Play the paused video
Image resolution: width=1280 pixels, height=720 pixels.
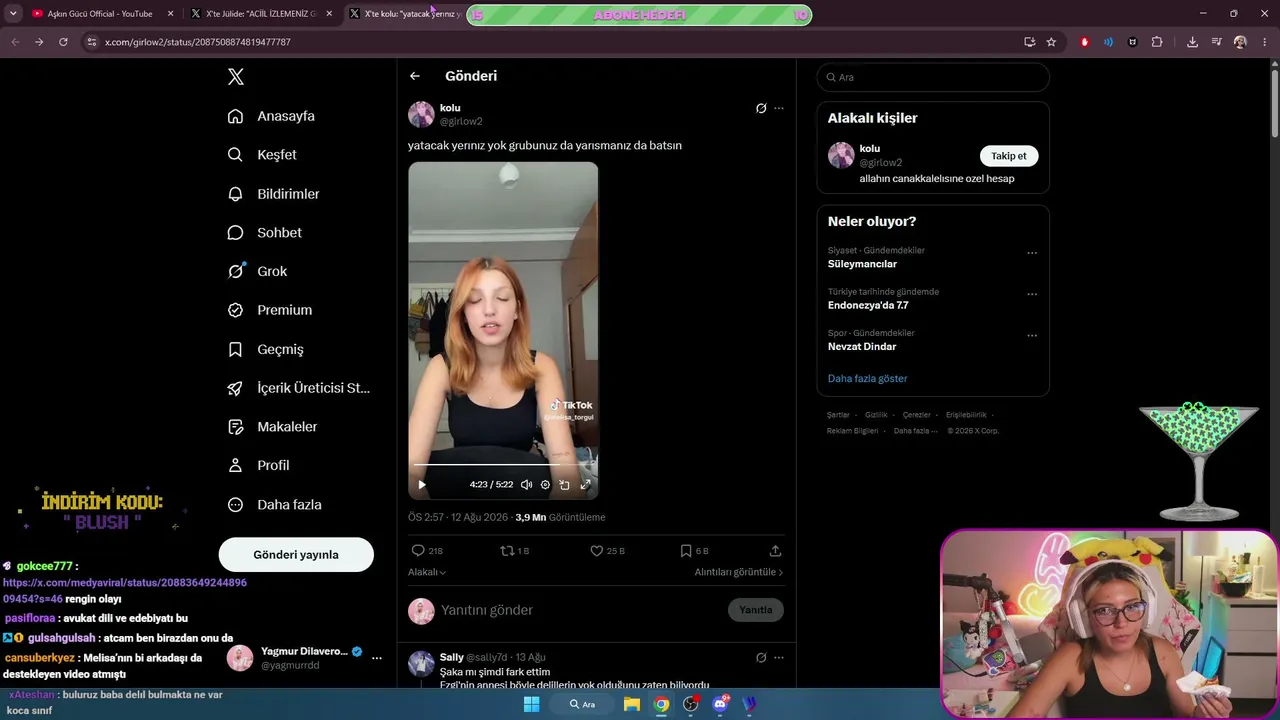(422, 485)
